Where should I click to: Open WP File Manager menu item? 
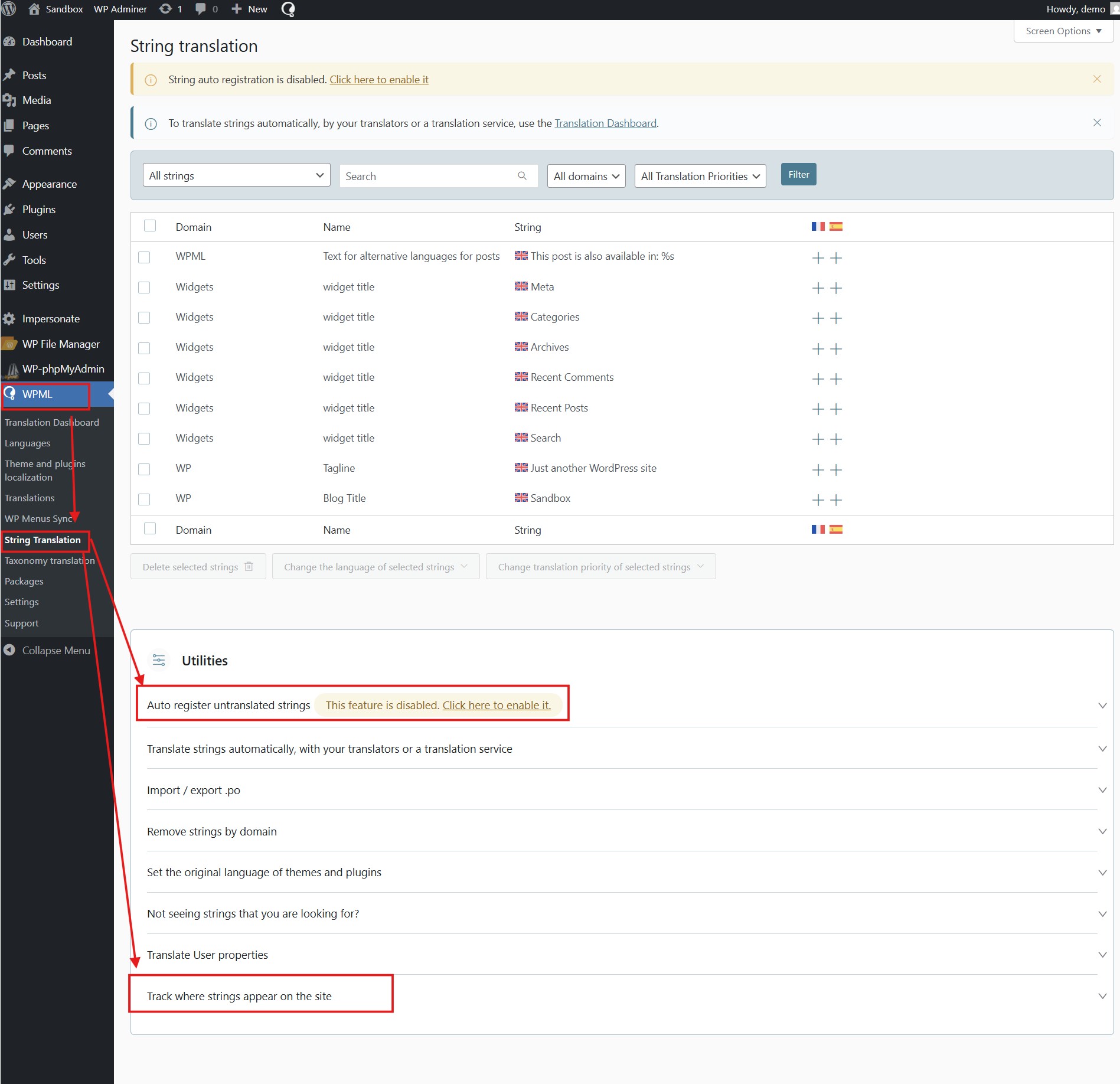tap(61, 344)
